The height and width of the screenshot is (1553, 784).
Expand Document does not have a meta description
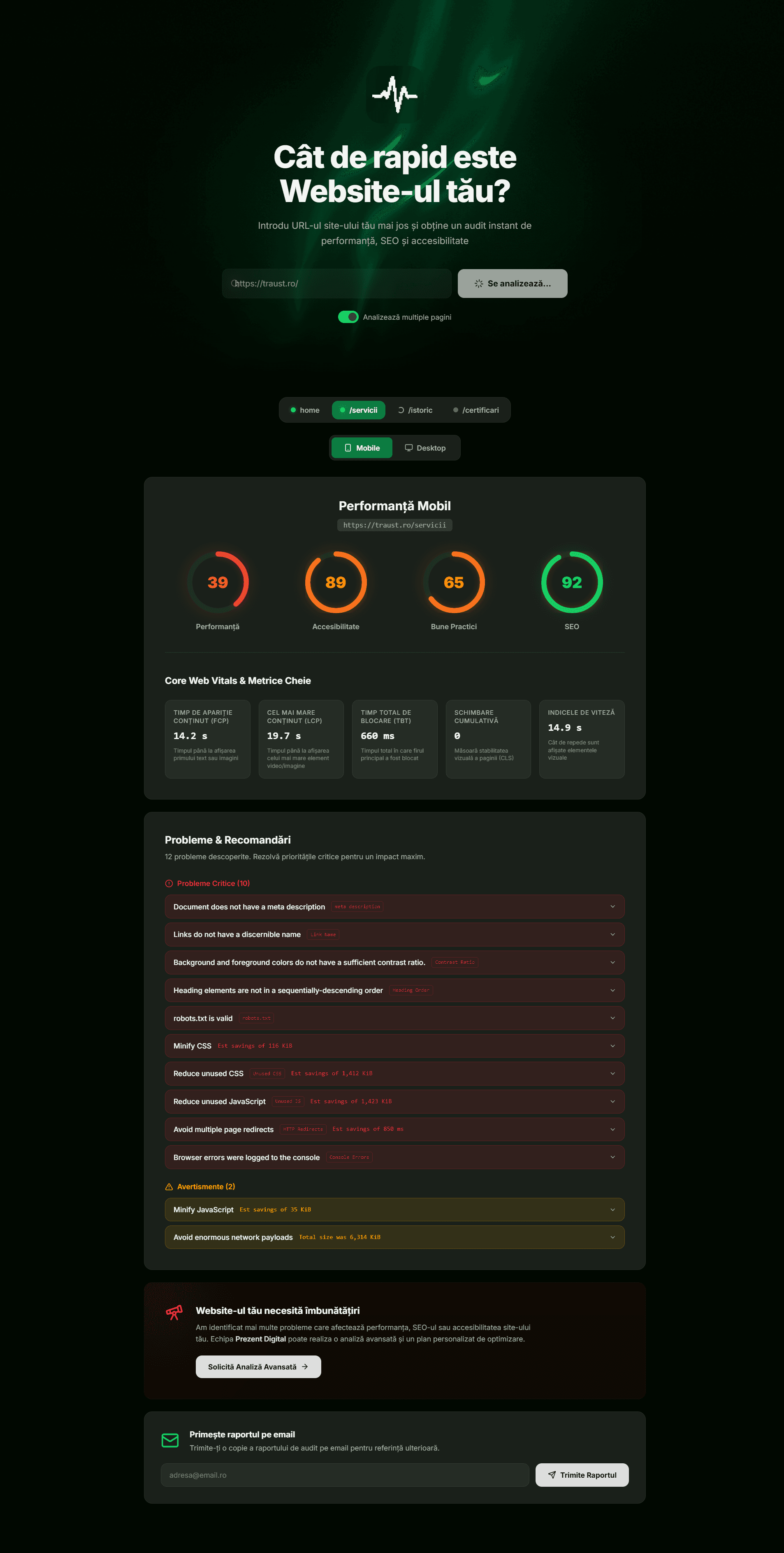pos(395,907)
